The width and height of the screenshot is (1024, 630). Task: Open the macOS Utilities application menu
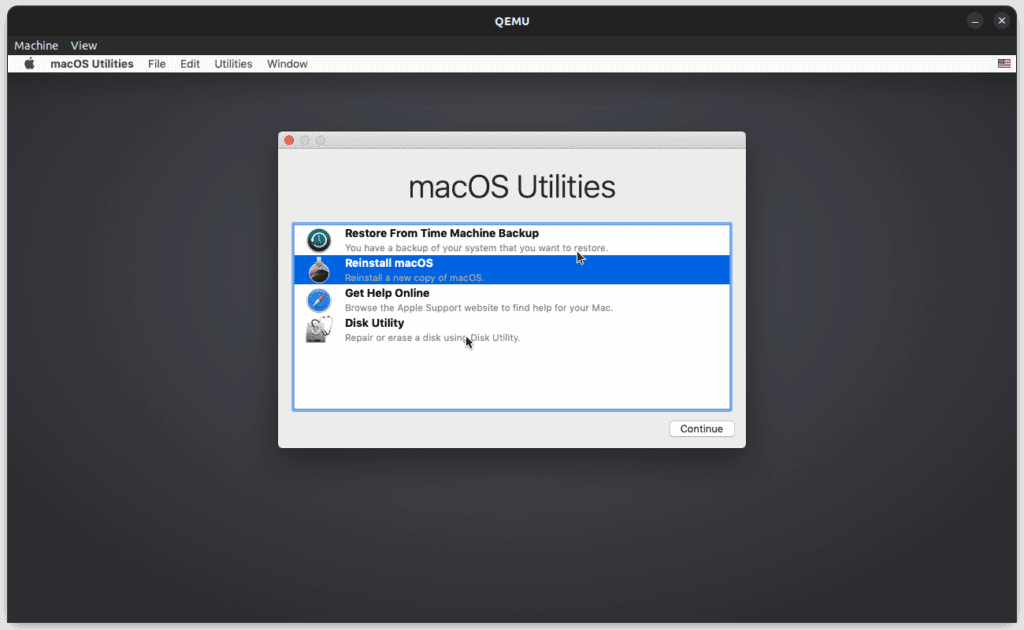pos(91,64)
